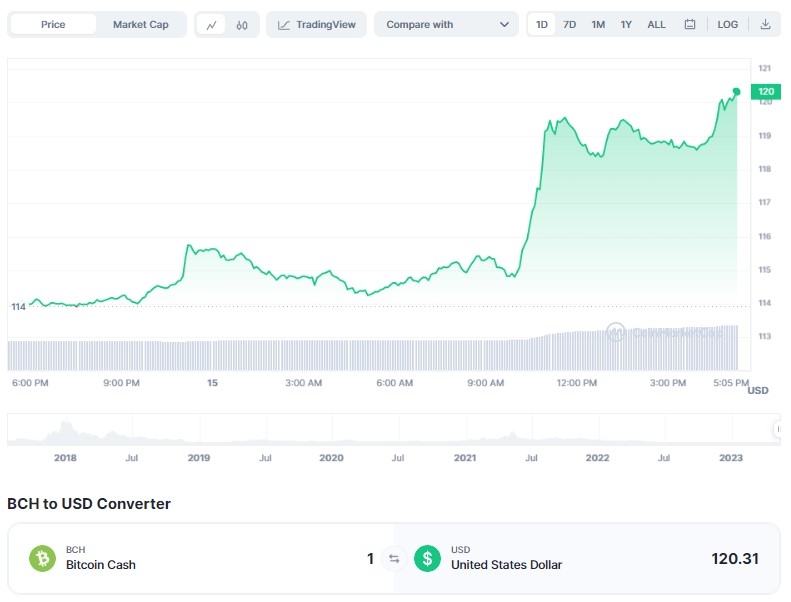The image size is (791, 602).
Task: Click 2022 in timeline navigator
Action: 597,458
